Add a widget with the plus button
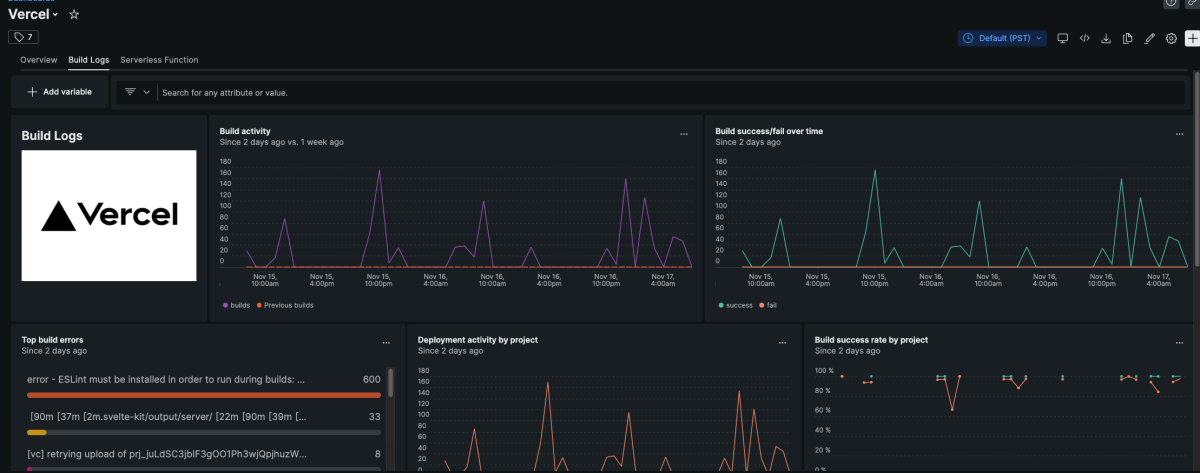Viewport: 1200px width, 473px height. click(x=1192, y=38)
